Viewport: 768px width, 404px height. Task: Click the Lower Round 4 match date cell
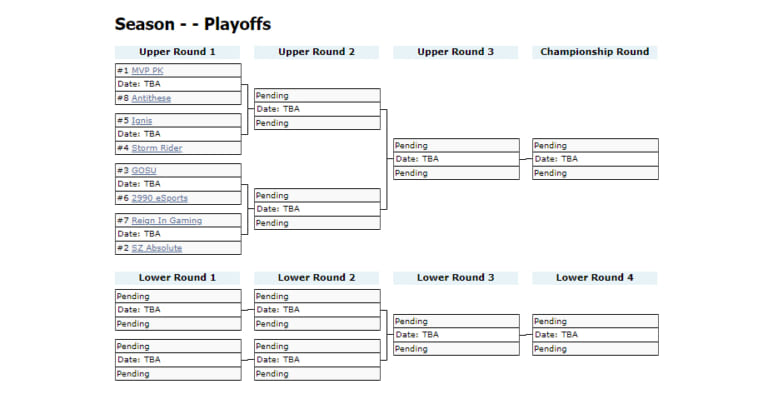pyautogui.click(x=595, y=334)
